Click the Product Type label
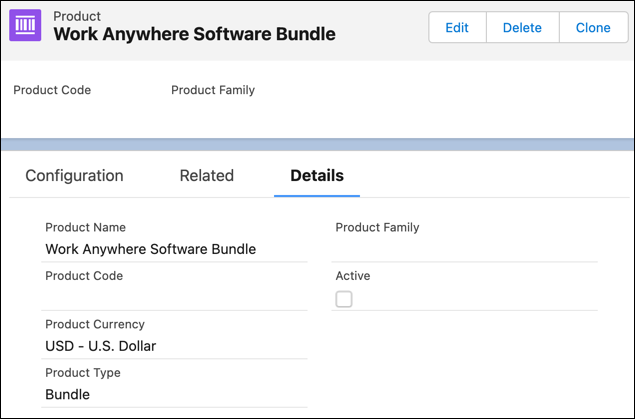635x419 pixels. point(83,372)
